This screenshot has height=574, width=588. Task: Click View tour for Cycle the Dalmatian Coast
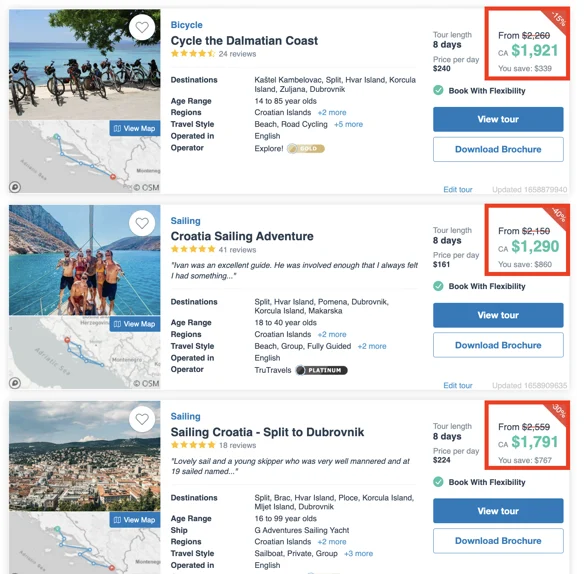pos(498,119)
